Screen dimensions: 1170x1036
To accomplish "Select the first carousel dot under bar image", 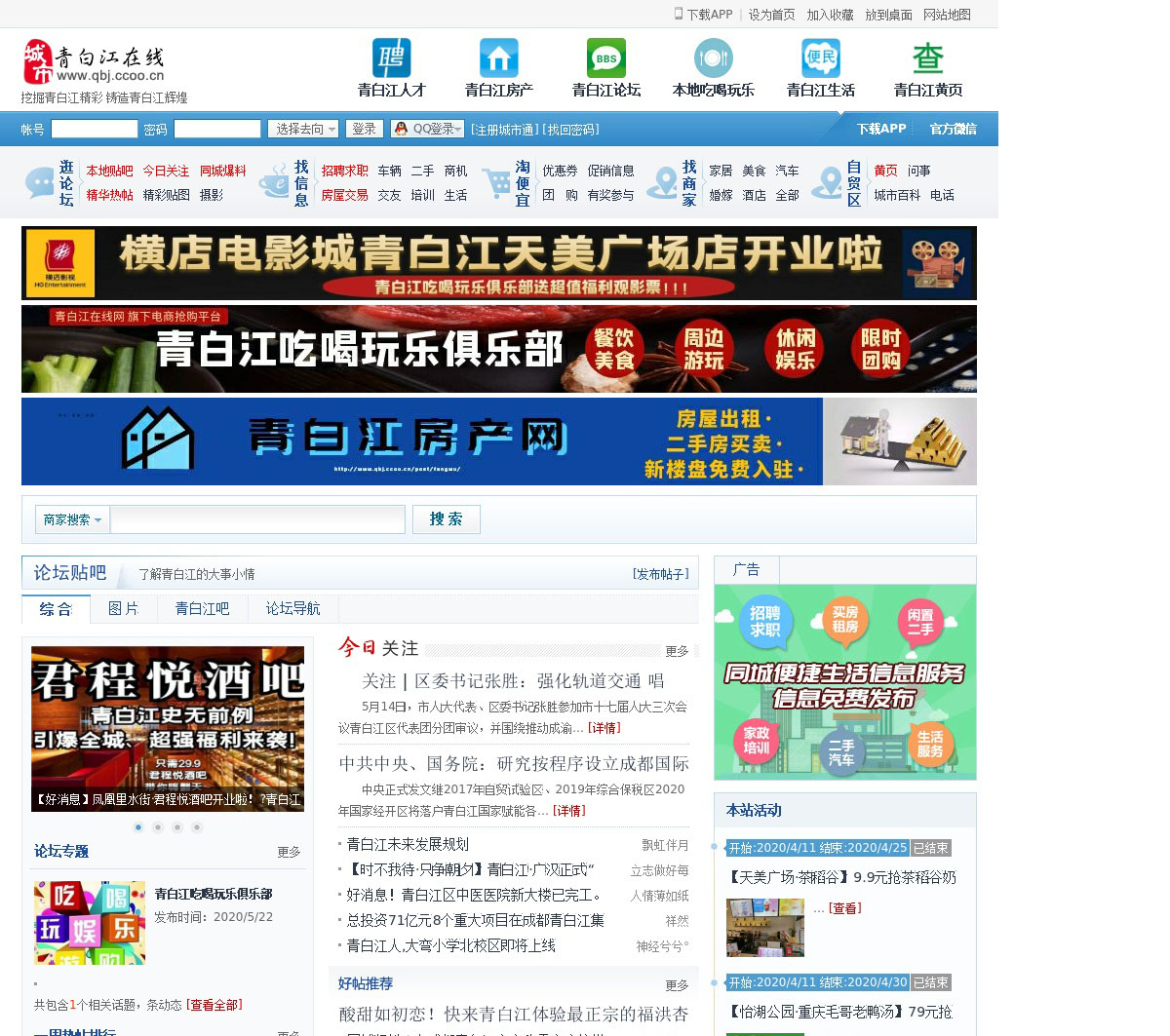I will [x=138, y=827].
